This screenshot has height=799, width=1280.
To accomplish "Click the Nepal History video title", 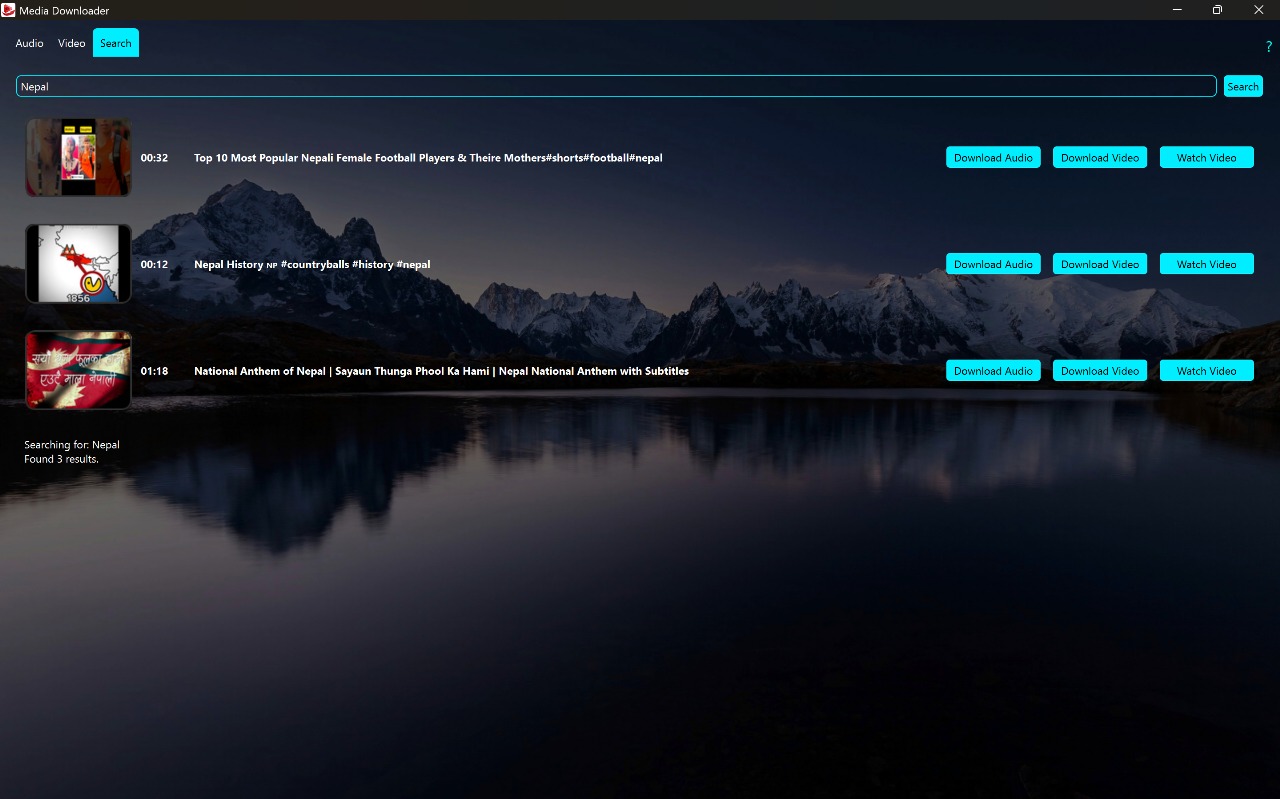I will (312, 265).
